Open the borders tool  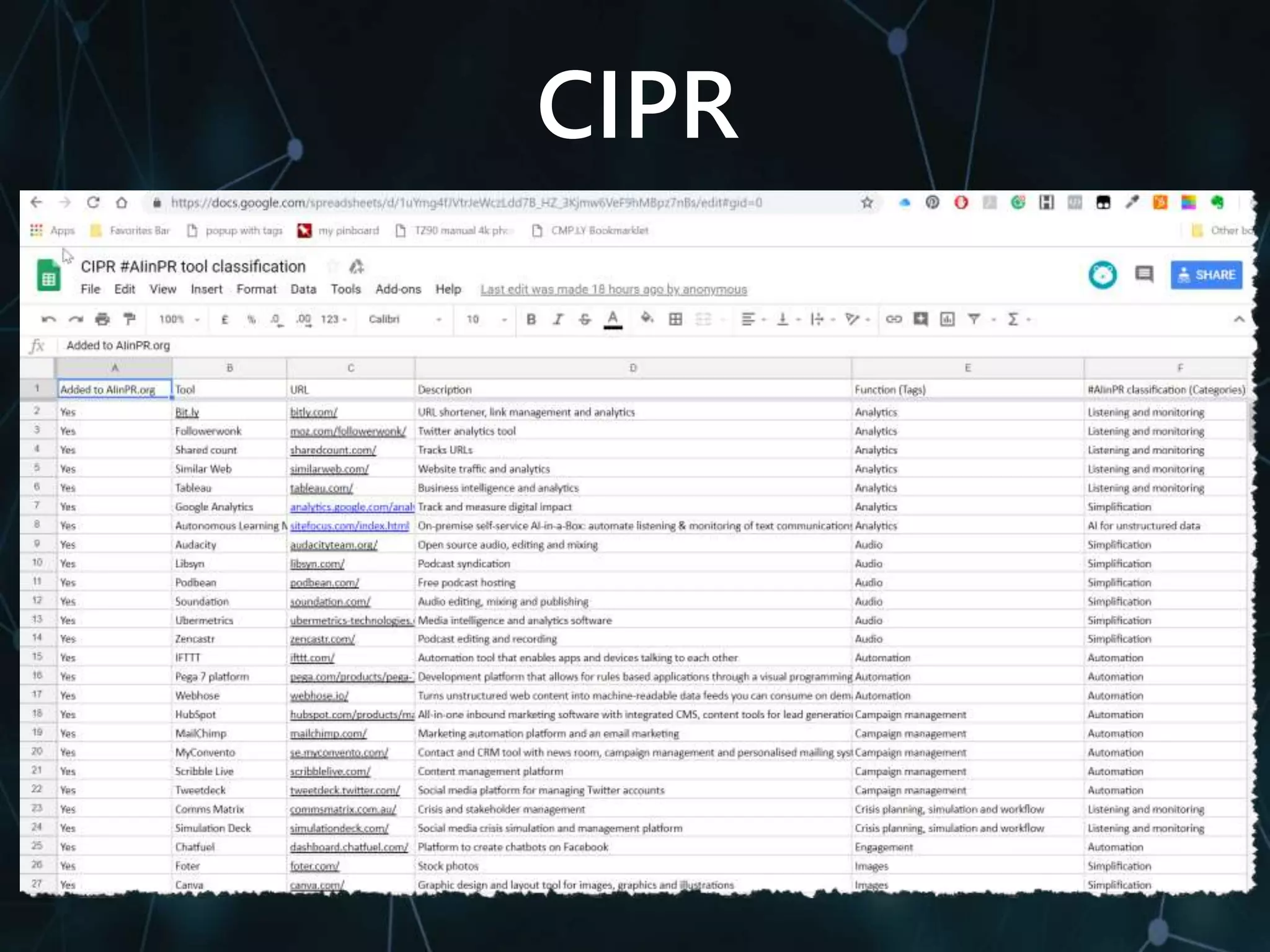point(675,319)
